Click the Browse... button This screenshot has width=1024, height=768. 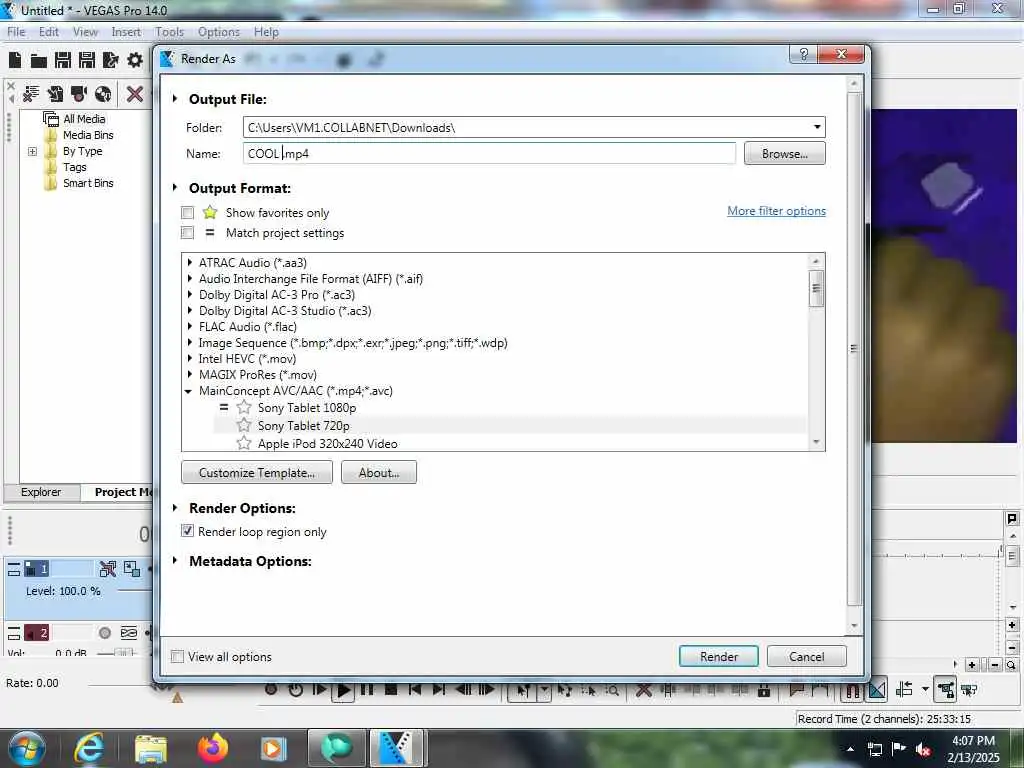[x=784, y=153]
